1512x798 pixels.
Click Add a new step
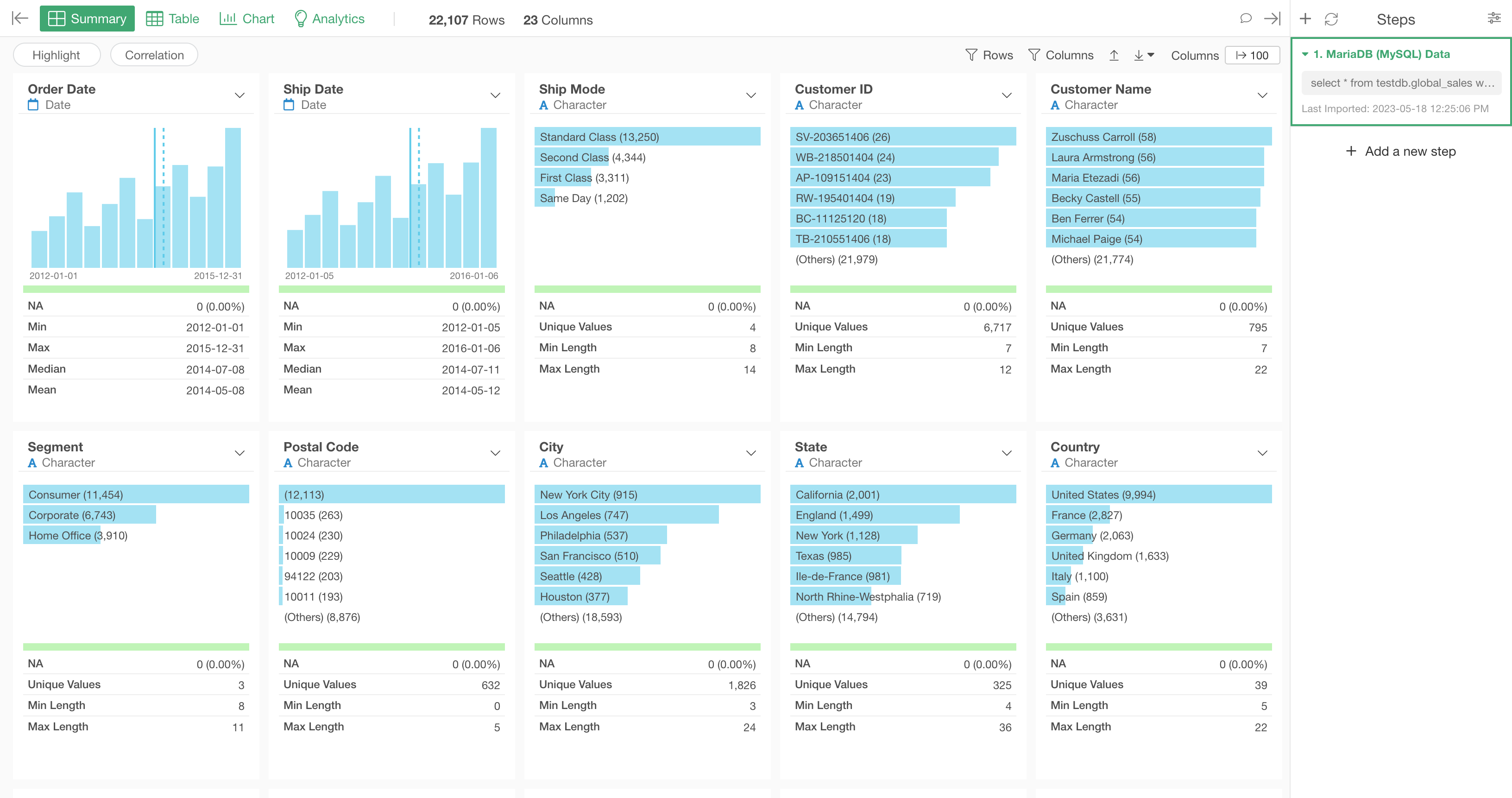1400,151
